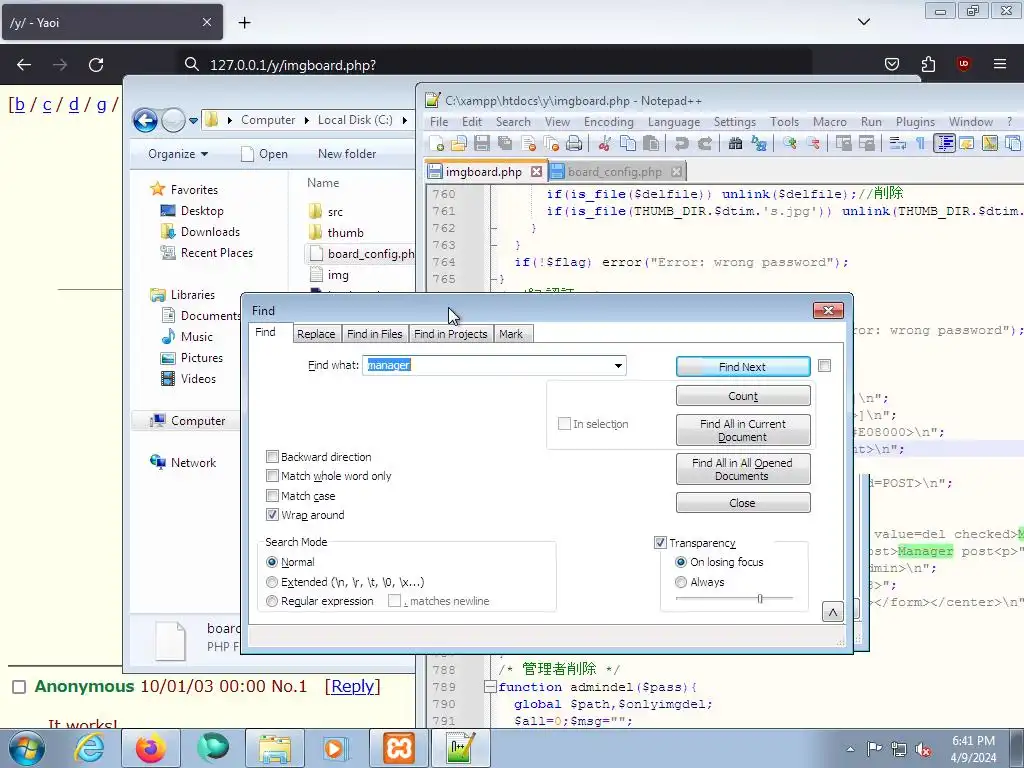Click the uBlock Origin extension icon in Firefox
Viewport: 1024px width, 768px height.
(963, 64)
